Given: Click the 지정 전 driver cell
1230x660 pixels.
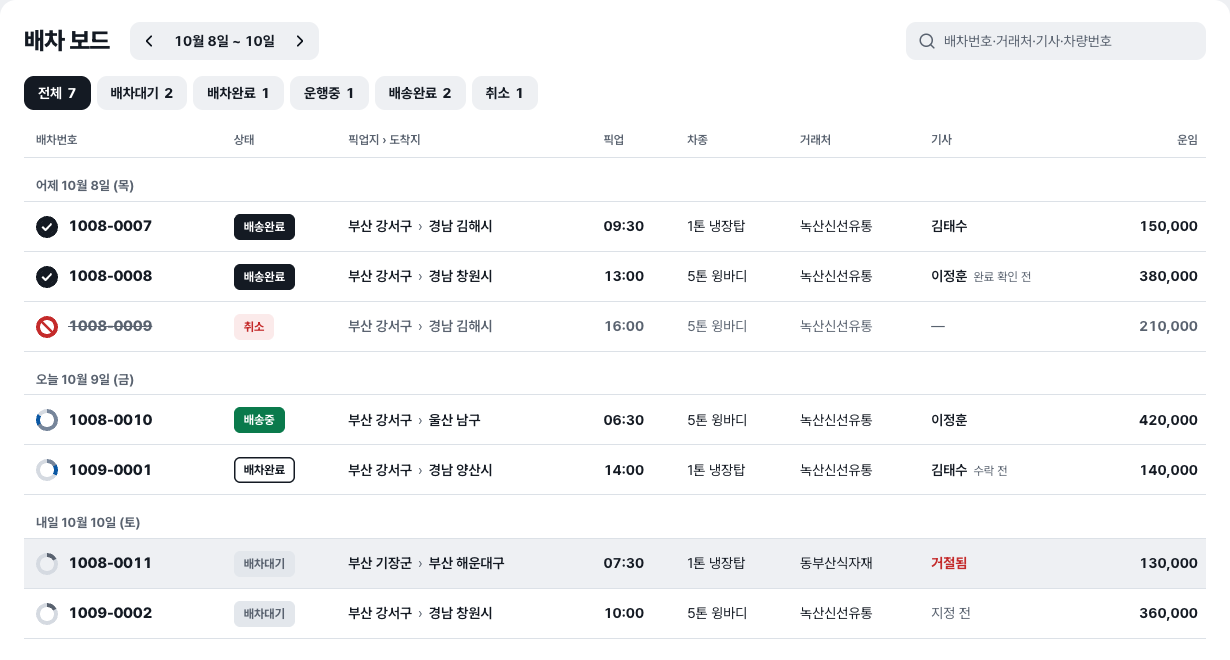Looking at the screenshot, I should 951,614.
